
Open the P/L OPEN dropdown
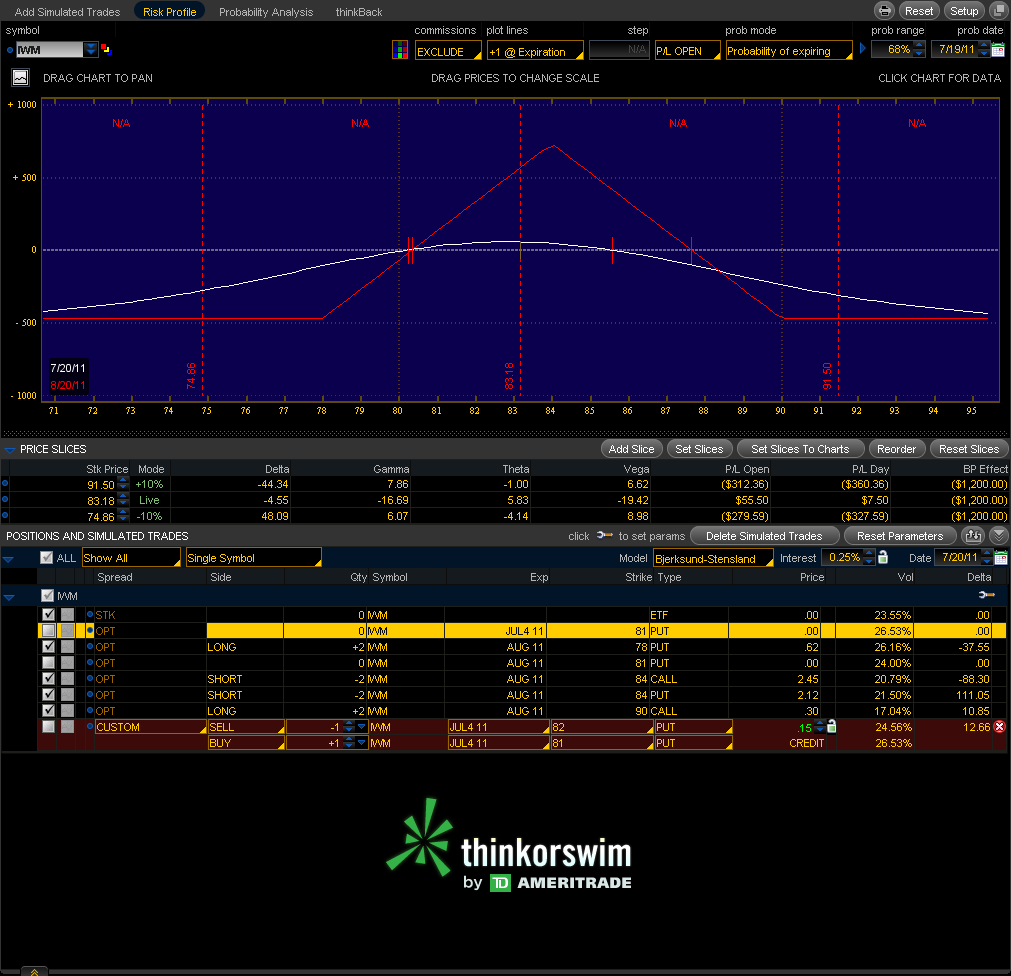(x=687, y=51)
